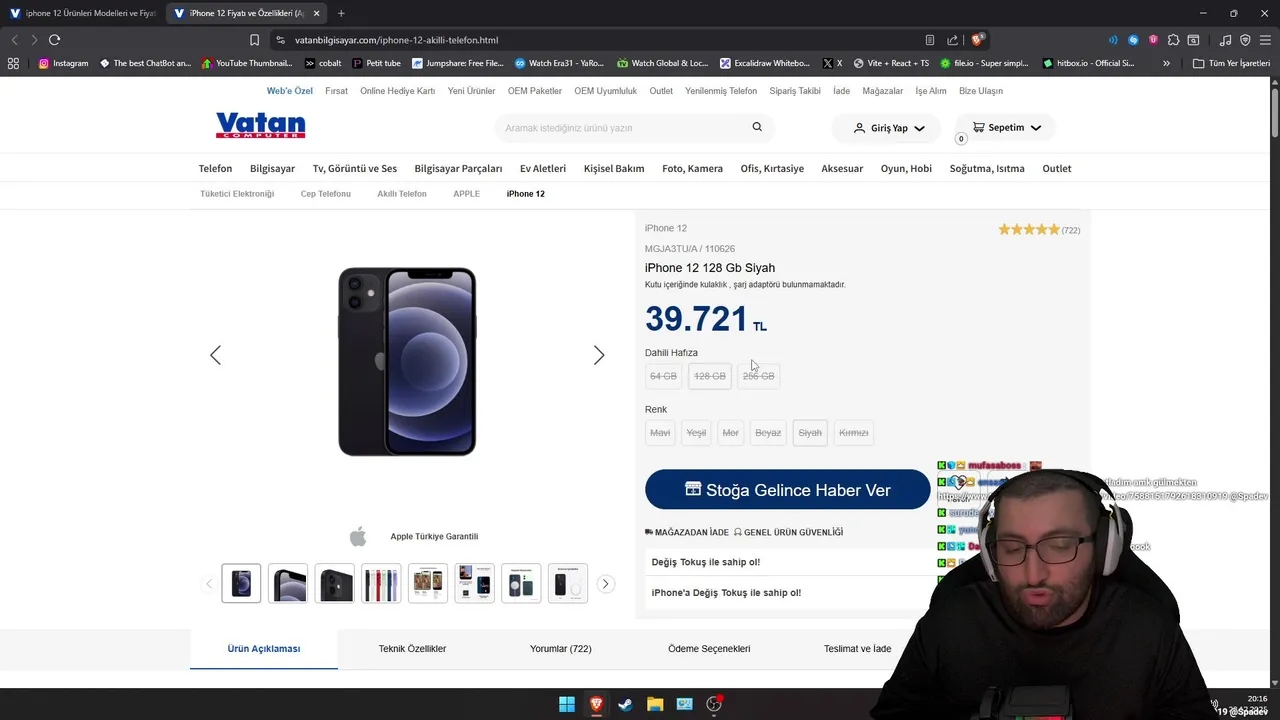The width and height of the screenshot is (1280, 720).
Task: Click the sidebar search panel icon in toolbar
Action: pos(1193,40)
